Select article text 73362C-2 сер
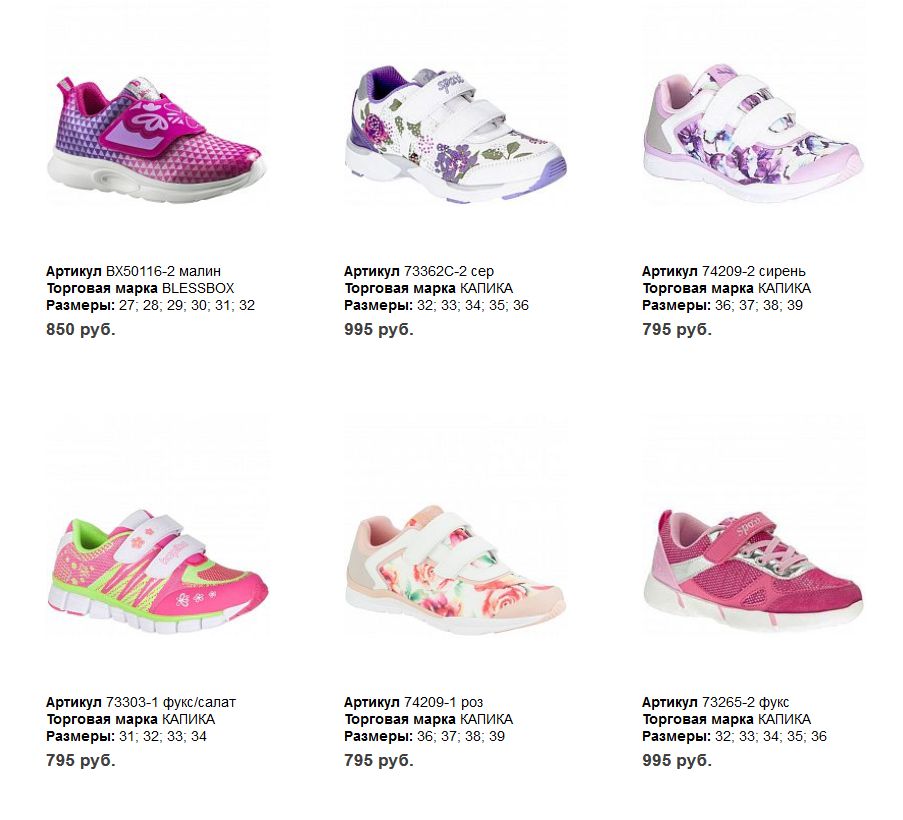 click(x=449, y=271)
